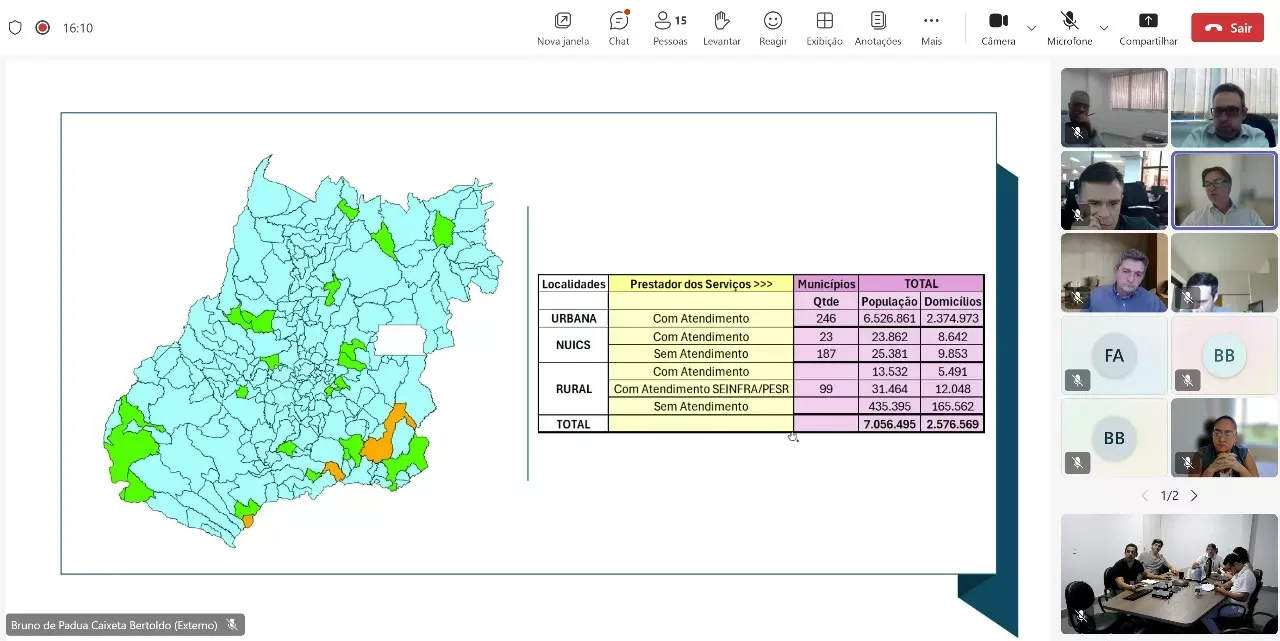
Task: Go to previous participants page
Action: 1145,496
